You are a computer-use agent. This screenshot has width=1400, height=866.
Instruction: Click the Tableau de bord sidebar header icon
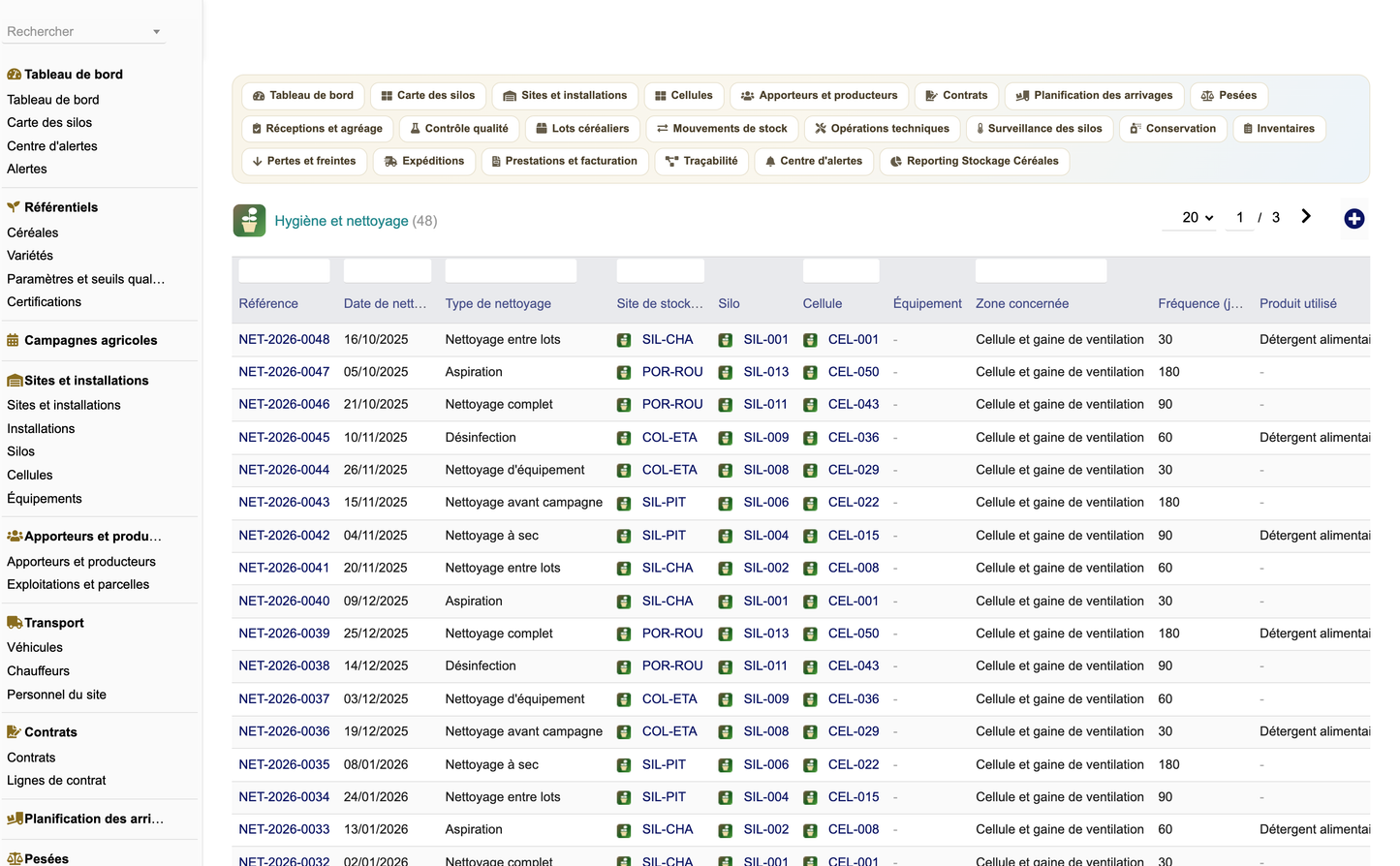point(15,75)
